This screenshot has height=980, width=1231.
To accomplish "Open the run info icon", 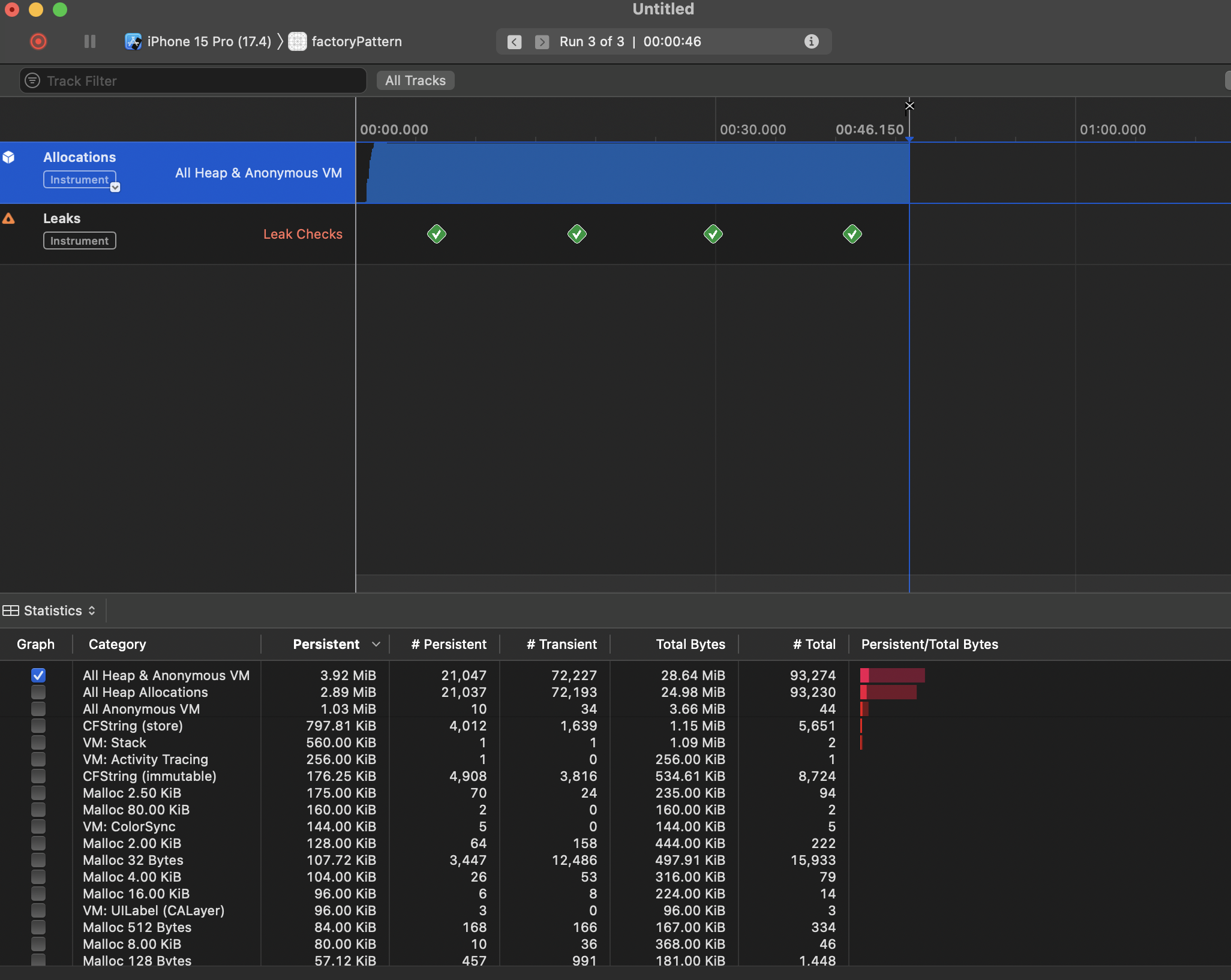I will click(x=811, y=41).
